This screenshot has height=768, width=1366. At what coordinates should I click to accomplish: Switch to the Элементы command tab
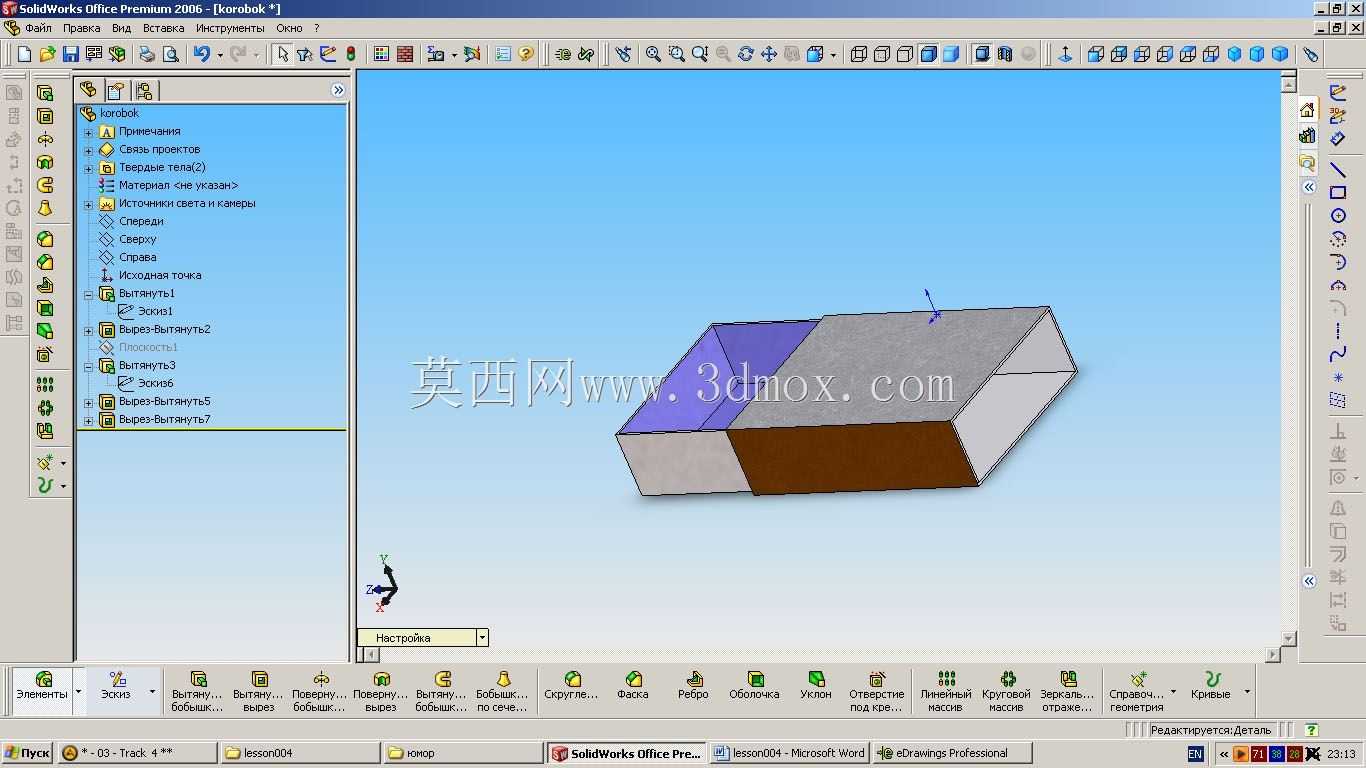click(42, 692)
